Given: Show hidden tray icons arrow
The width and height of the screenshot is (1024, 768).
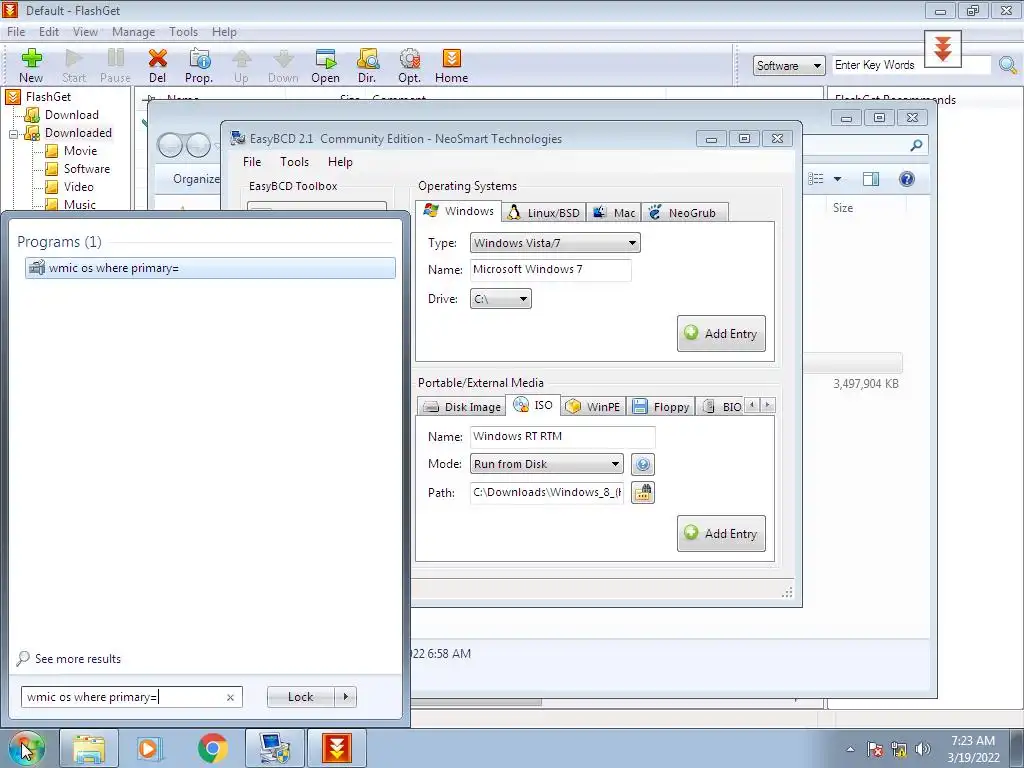Looking at the screenshot, I should pyautogui.click(x=850, y=749).
